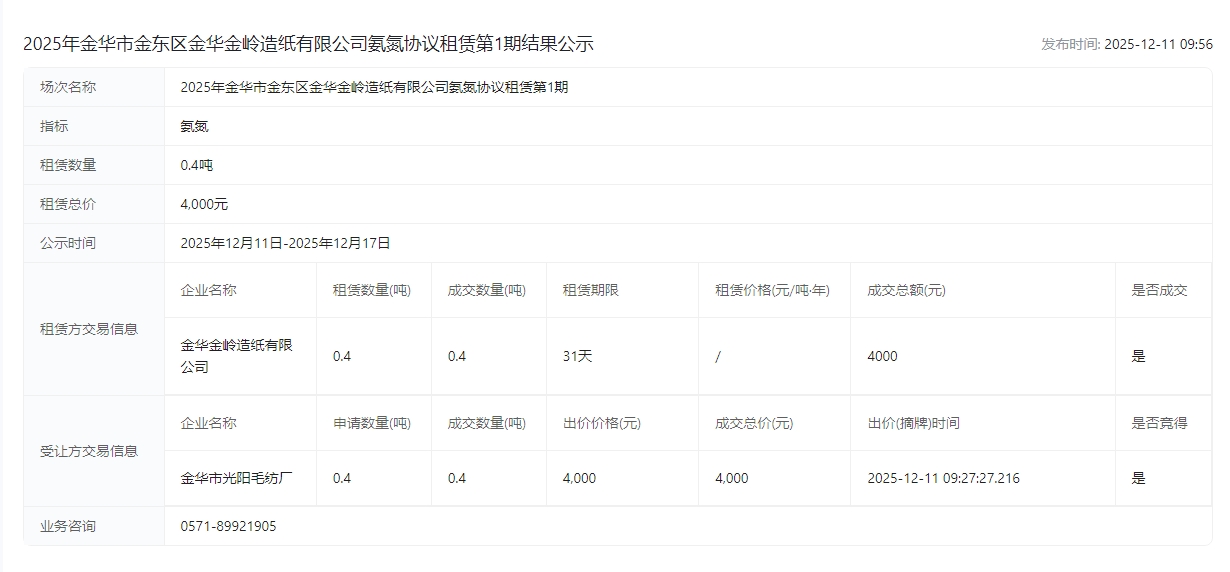The width and height of the screenshot is (1230, 572).
Task: Click the 4000 value under 成交总额(元)
Action: (x=882, y=356)
